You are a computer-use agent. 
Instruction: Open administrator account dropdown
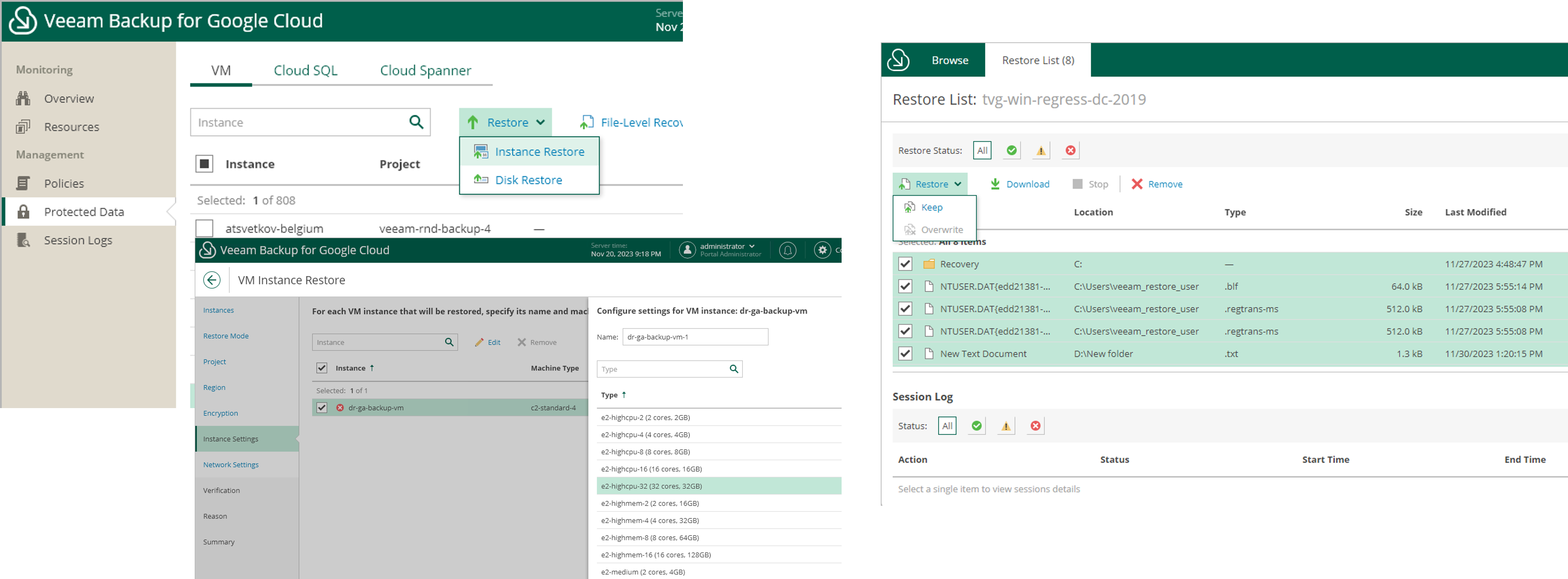(728, 246)
